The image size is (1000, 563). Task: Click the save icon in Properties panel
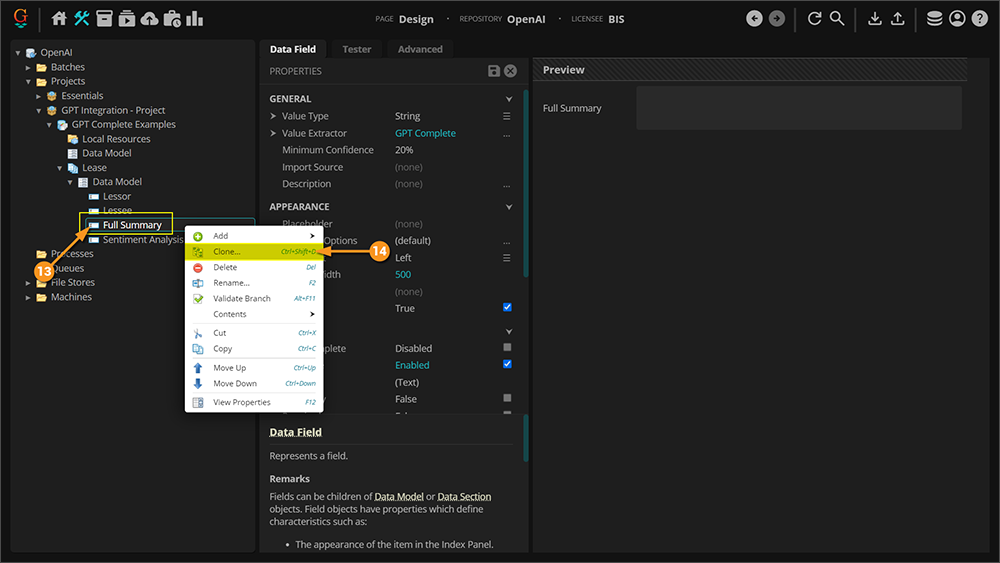pyautogui.click(x=493, y=71)
